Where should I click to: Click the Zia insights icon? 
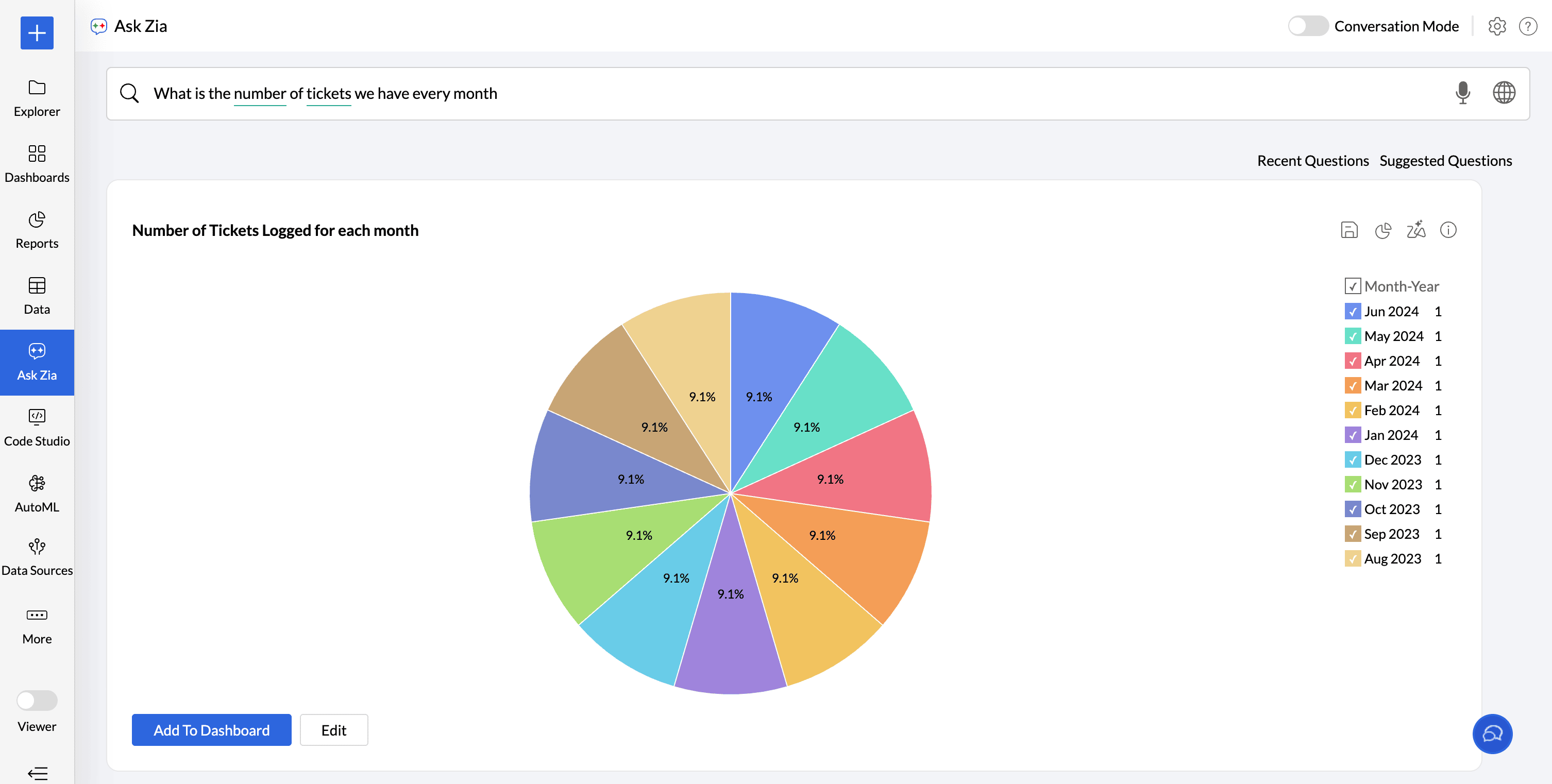click(1416, 230)
